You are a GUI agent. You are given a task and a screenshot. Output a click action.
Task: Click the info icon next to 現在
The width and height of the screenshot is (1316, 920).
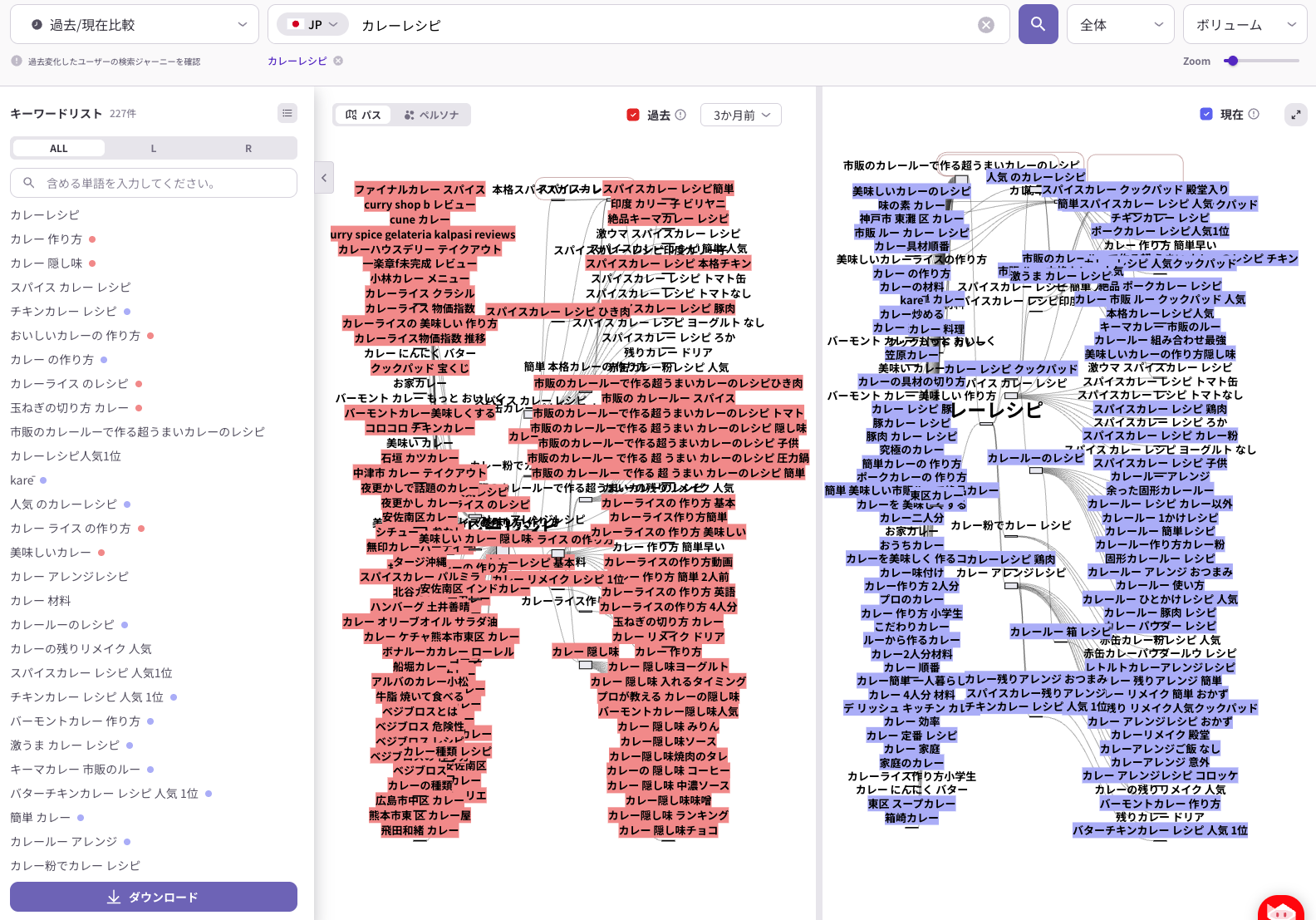[1254, 114]
